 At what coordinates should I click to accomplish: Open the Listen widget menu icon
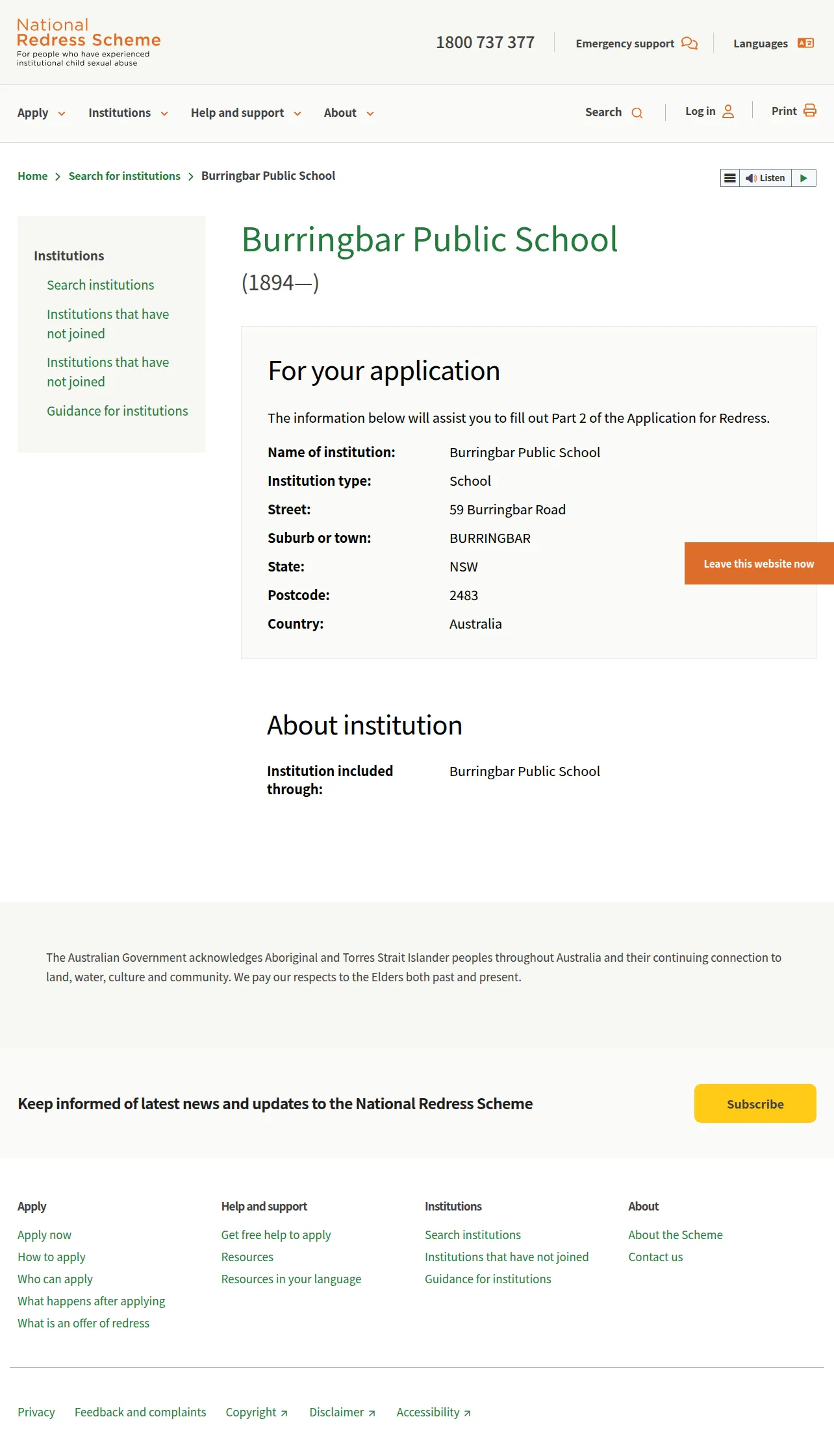coord(730,178)
